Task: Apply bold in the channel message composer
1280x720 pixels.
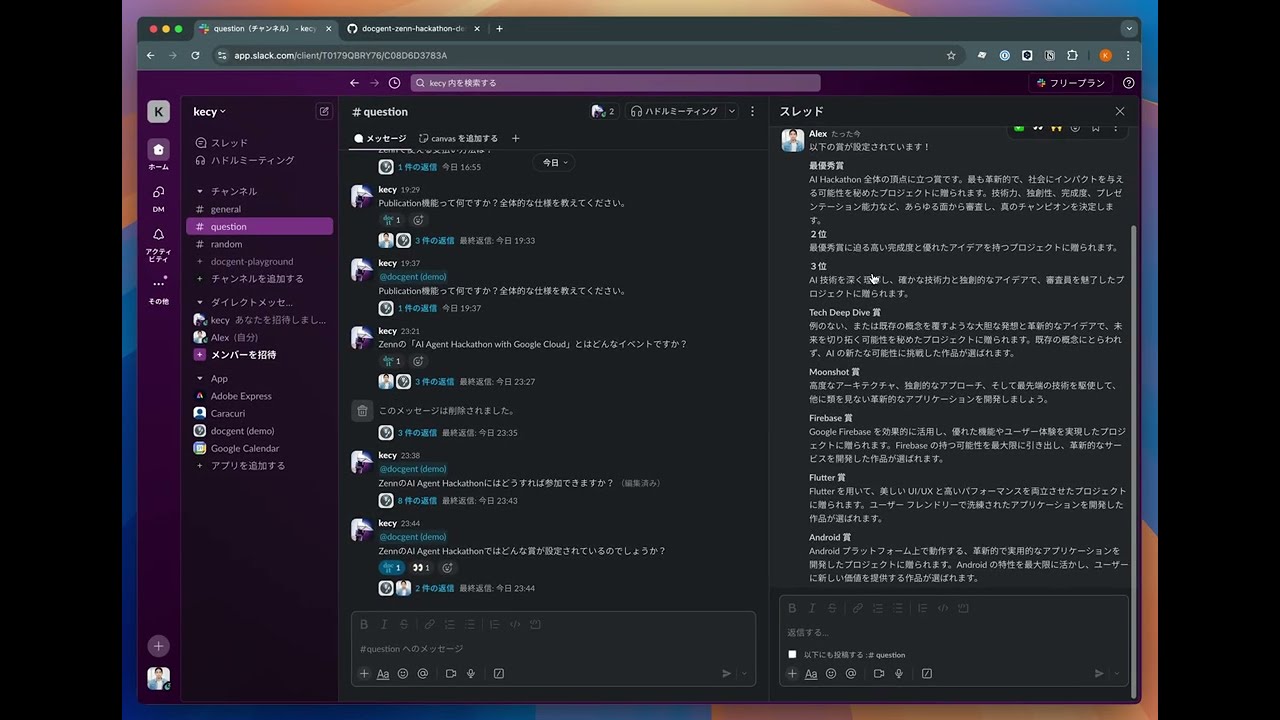Action: click(x=364, y=624)
